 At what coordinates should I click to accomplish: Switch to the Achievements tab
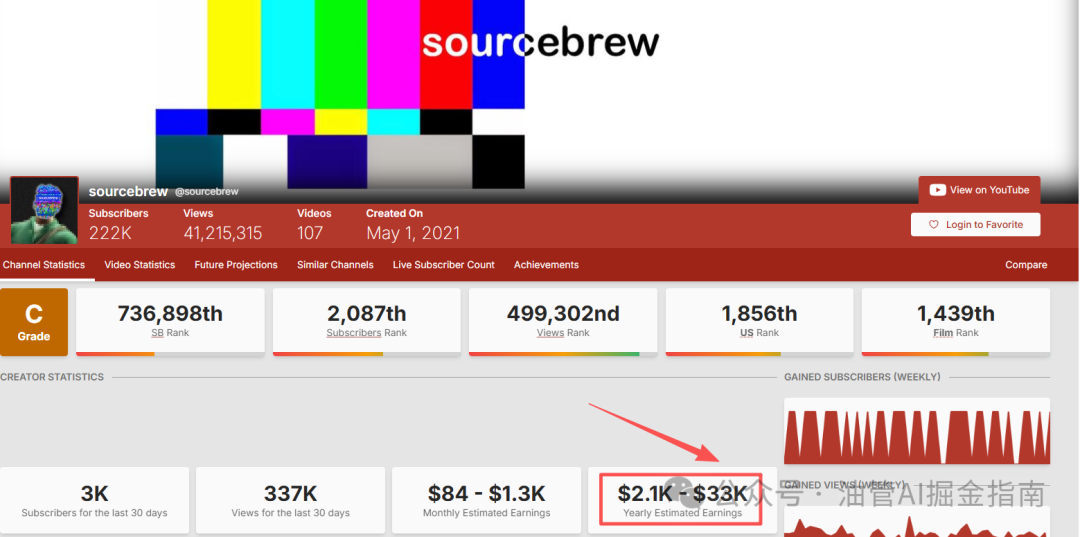pyautogui.click(x=546, y=264)
